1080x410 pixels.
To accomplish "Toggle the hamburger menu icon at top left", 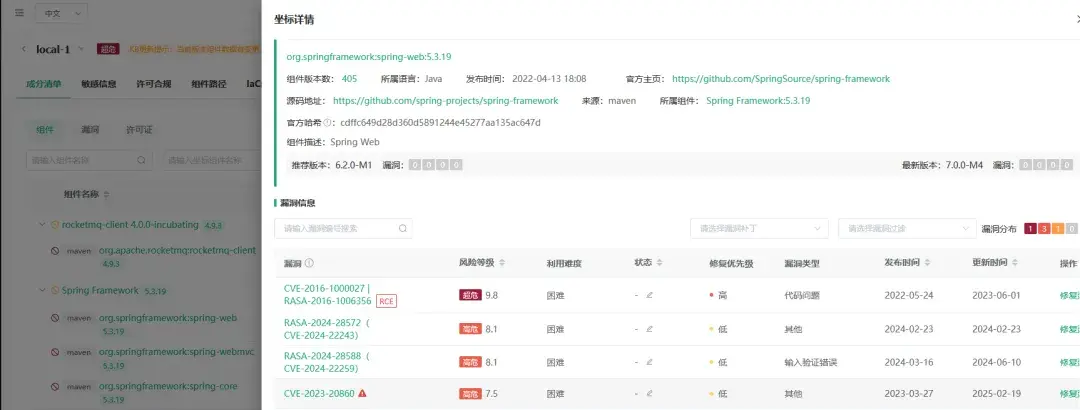I will pos(19,12).
